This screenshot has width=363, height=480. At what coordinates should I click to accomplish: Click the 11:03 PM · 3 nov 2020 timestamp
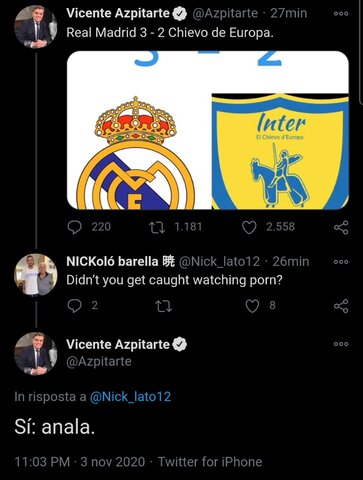coord(80,462)
